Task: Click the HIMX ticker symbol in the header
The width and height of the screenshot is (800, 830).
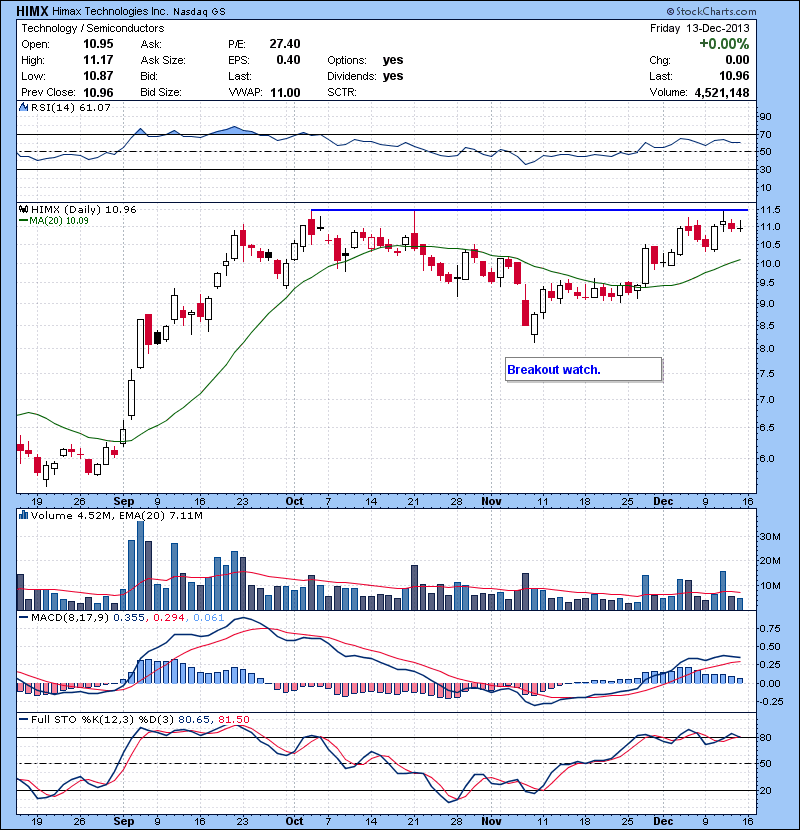Action: pyautogui.click(x=32, y=11)
